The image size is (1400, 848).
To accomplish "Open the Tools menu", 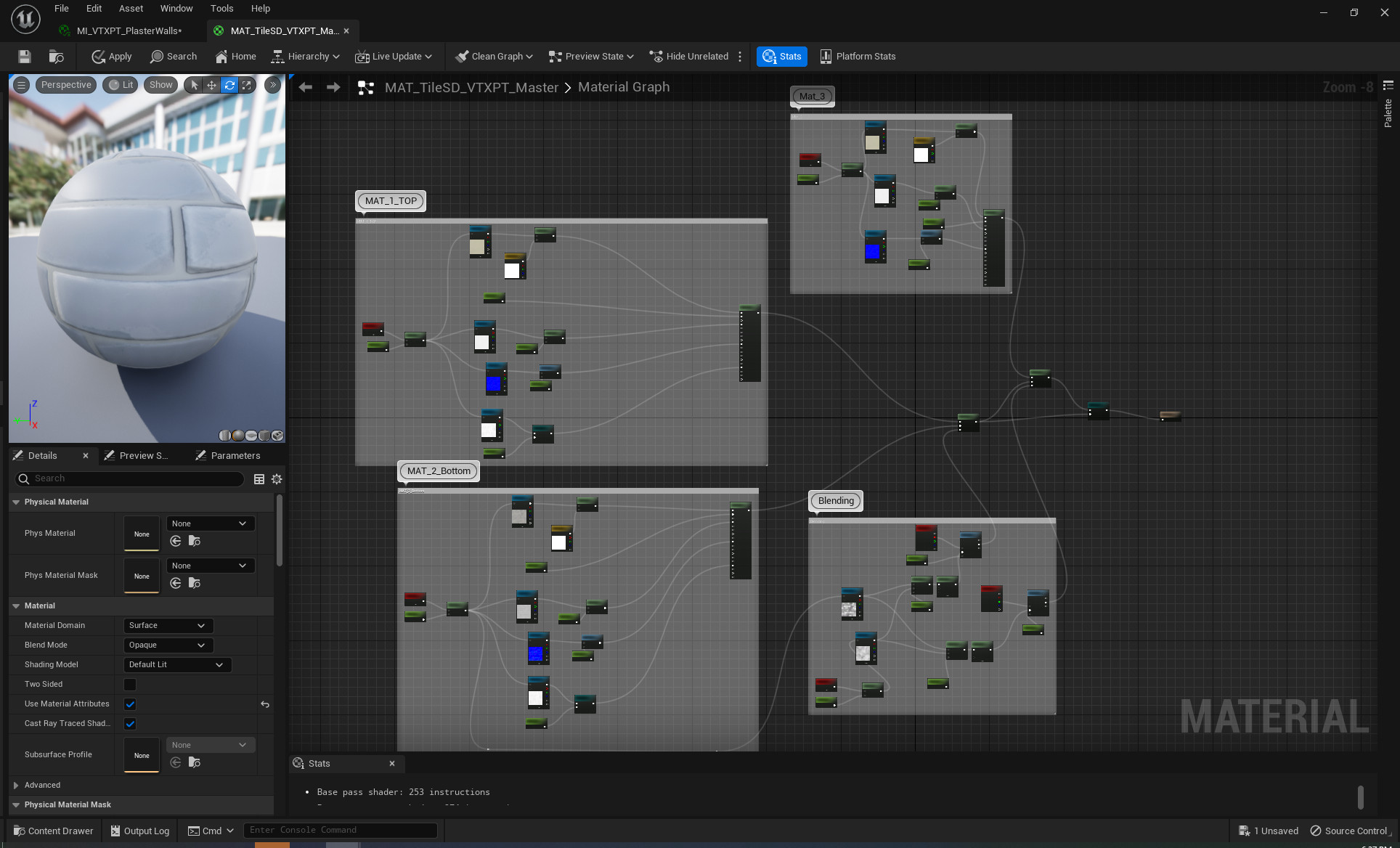I will pyautogui.click(x=221, y=9).
